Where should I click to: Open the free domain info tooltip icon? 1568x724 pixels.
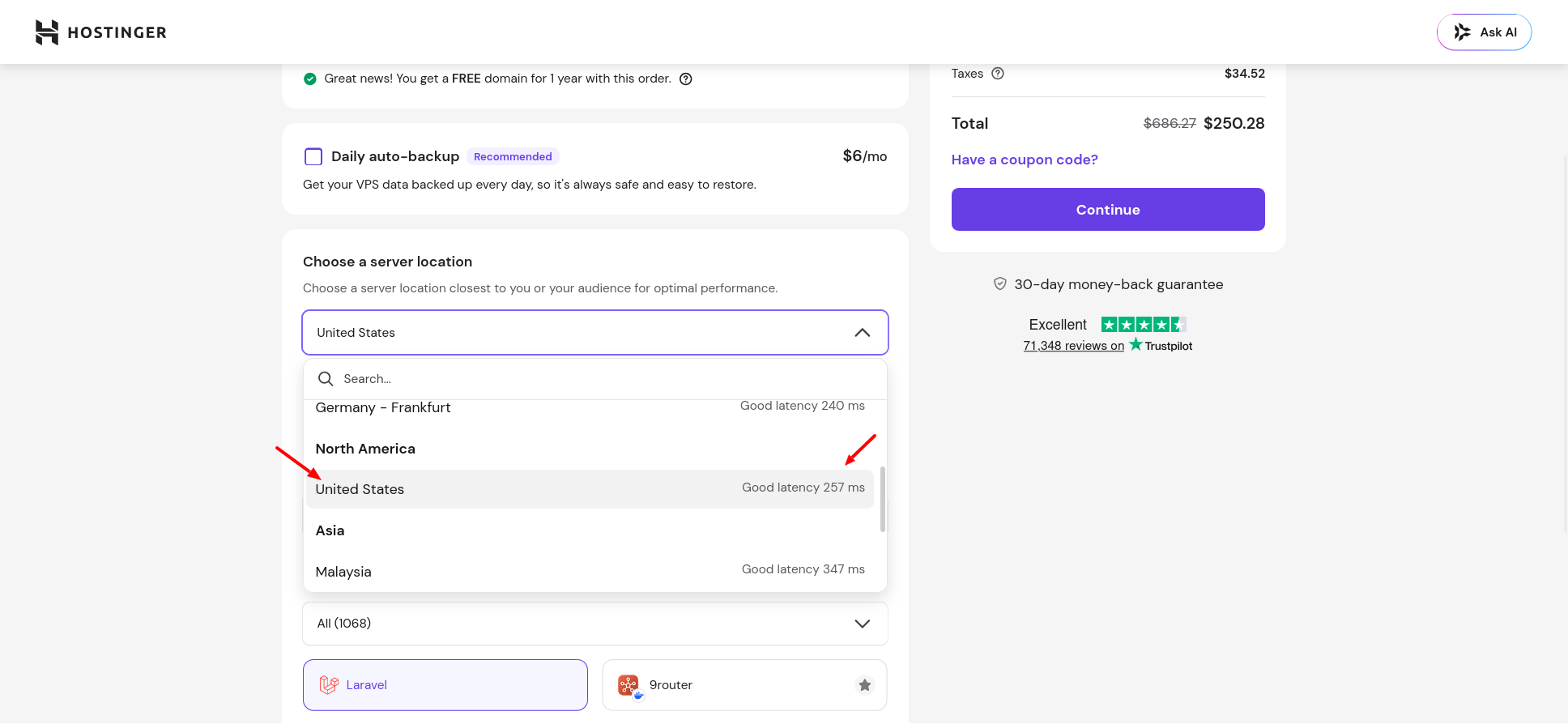[685, 79]
